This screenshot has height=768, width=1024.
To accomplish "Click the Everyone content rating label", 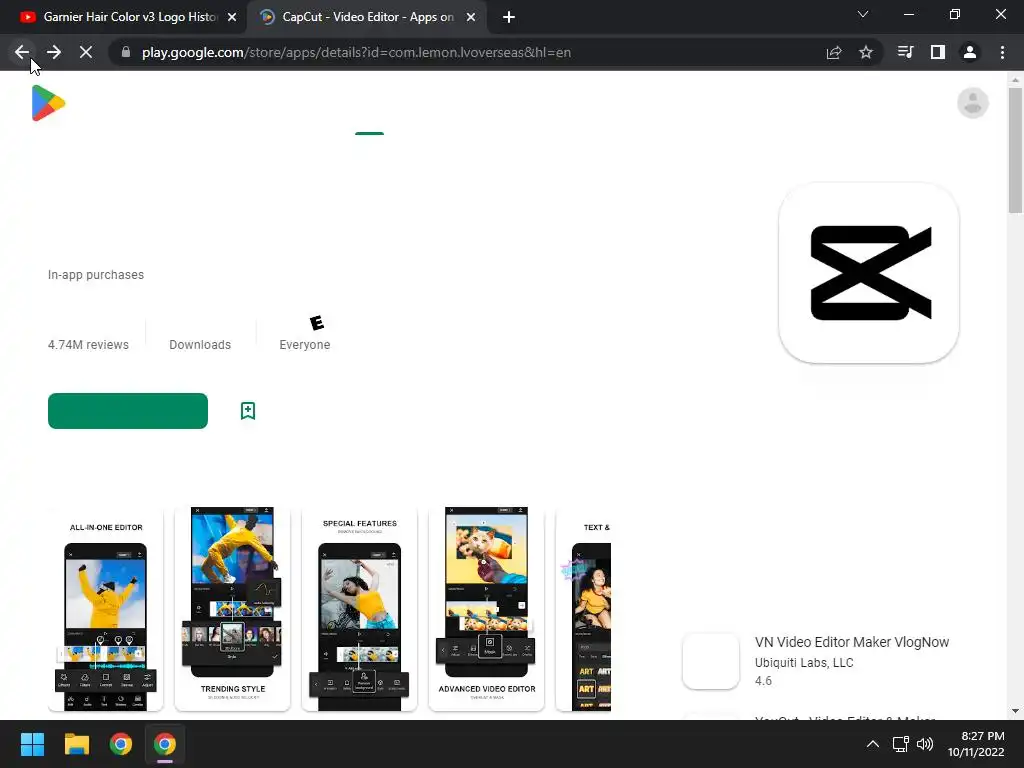I will point(305,345).
